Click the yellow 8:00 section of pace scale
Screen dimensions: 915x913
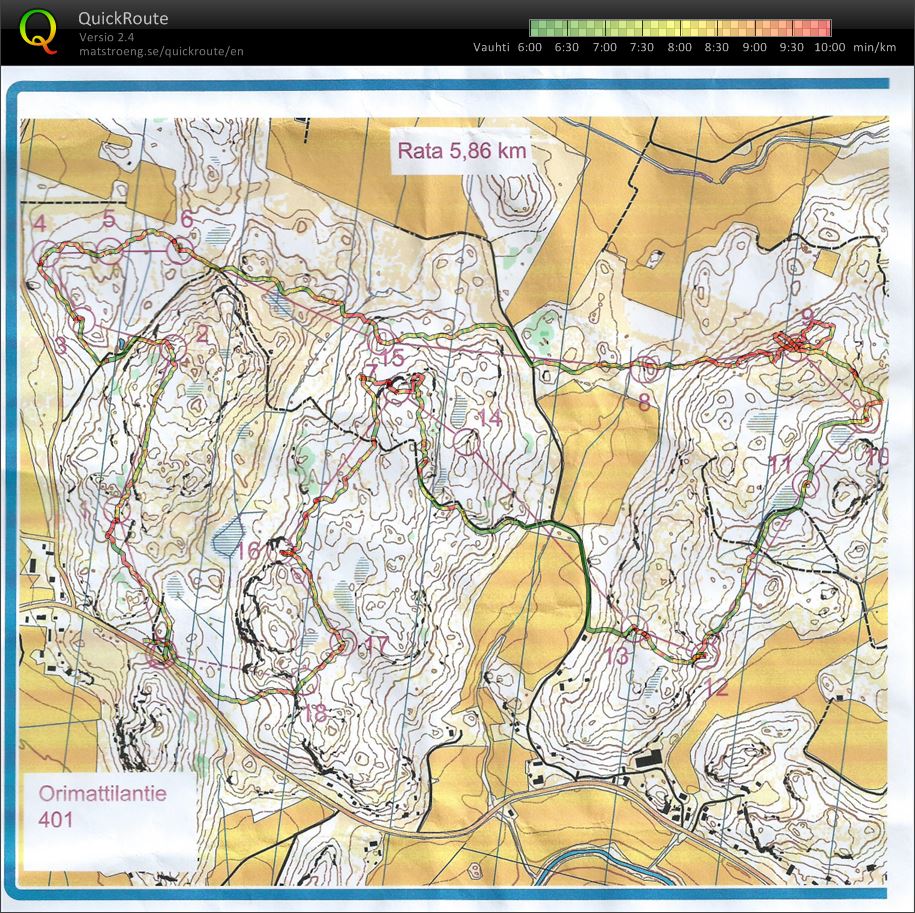point(680,28)
